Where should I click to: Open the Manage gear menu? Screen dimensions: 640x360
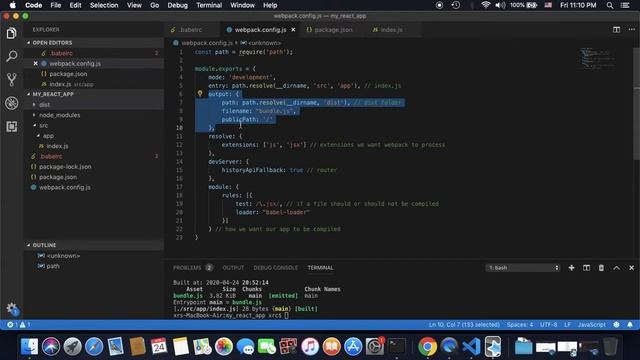pos(11,309)
